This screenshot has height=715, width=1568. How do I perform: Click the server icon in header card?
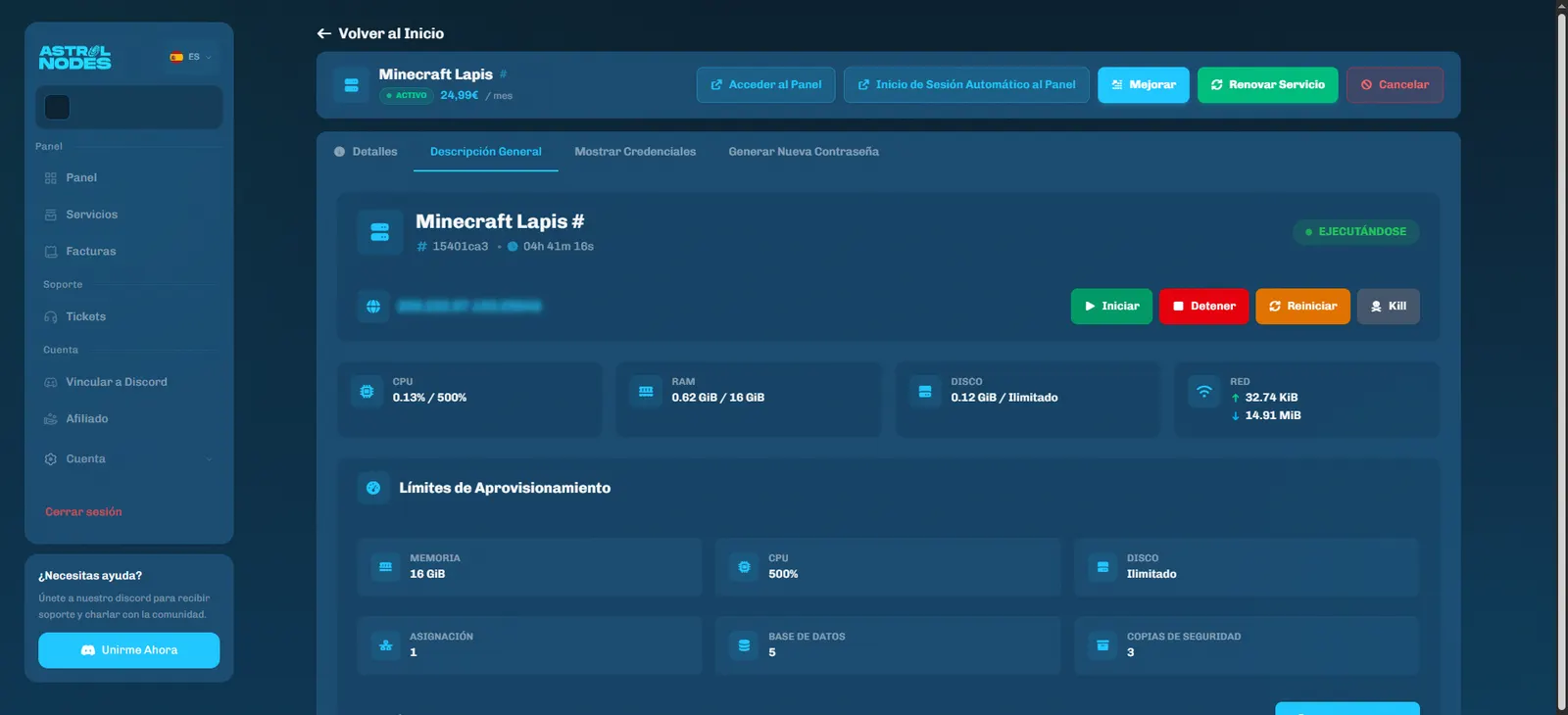pos(351,85)
